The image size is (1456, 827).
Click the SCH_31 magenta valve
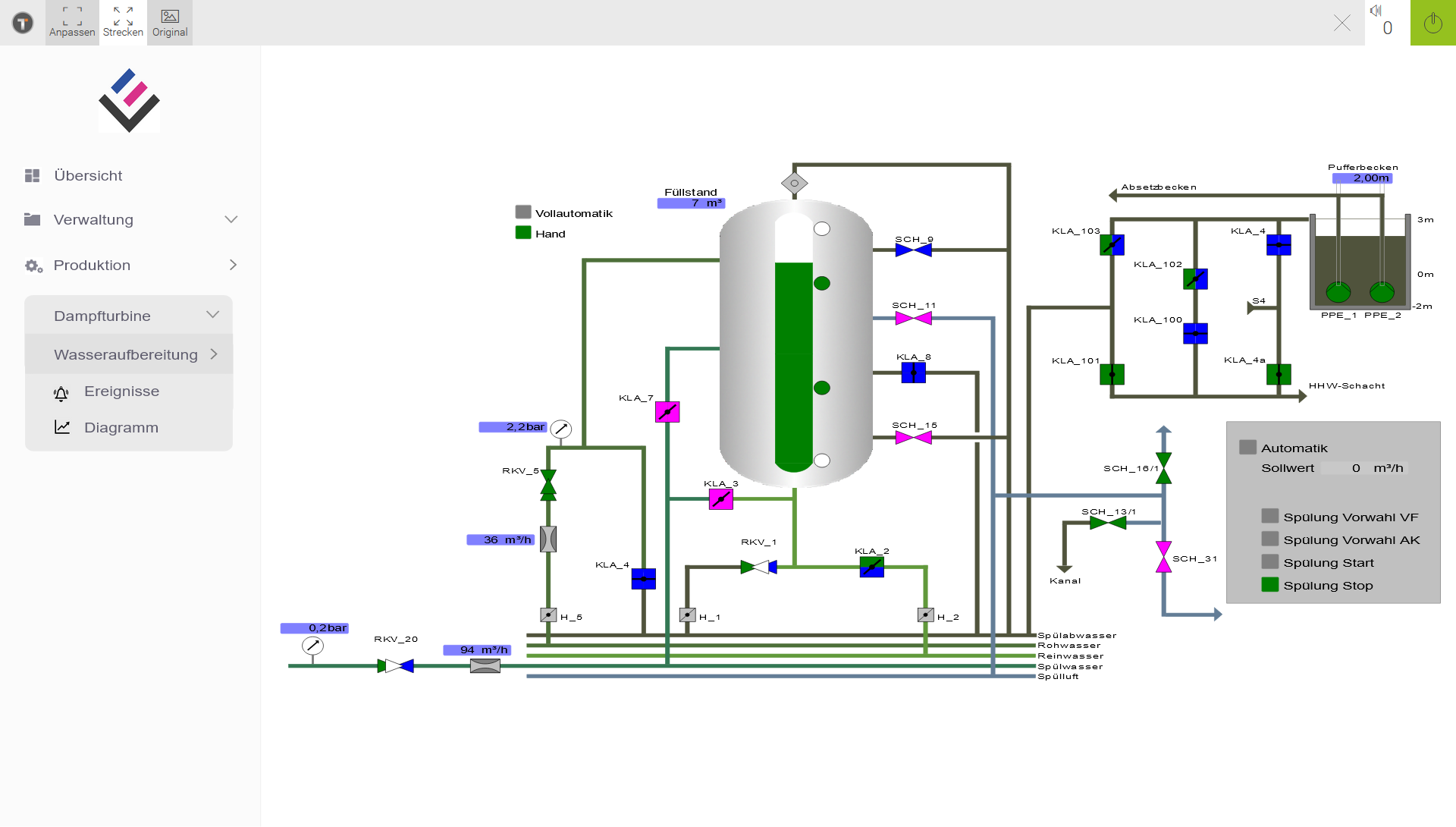tap(1163, 557)
